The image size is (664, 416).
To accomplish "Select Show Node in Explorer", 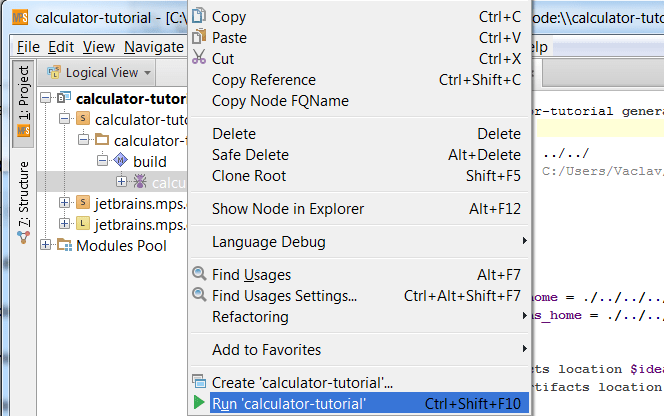I will point(288,209).
